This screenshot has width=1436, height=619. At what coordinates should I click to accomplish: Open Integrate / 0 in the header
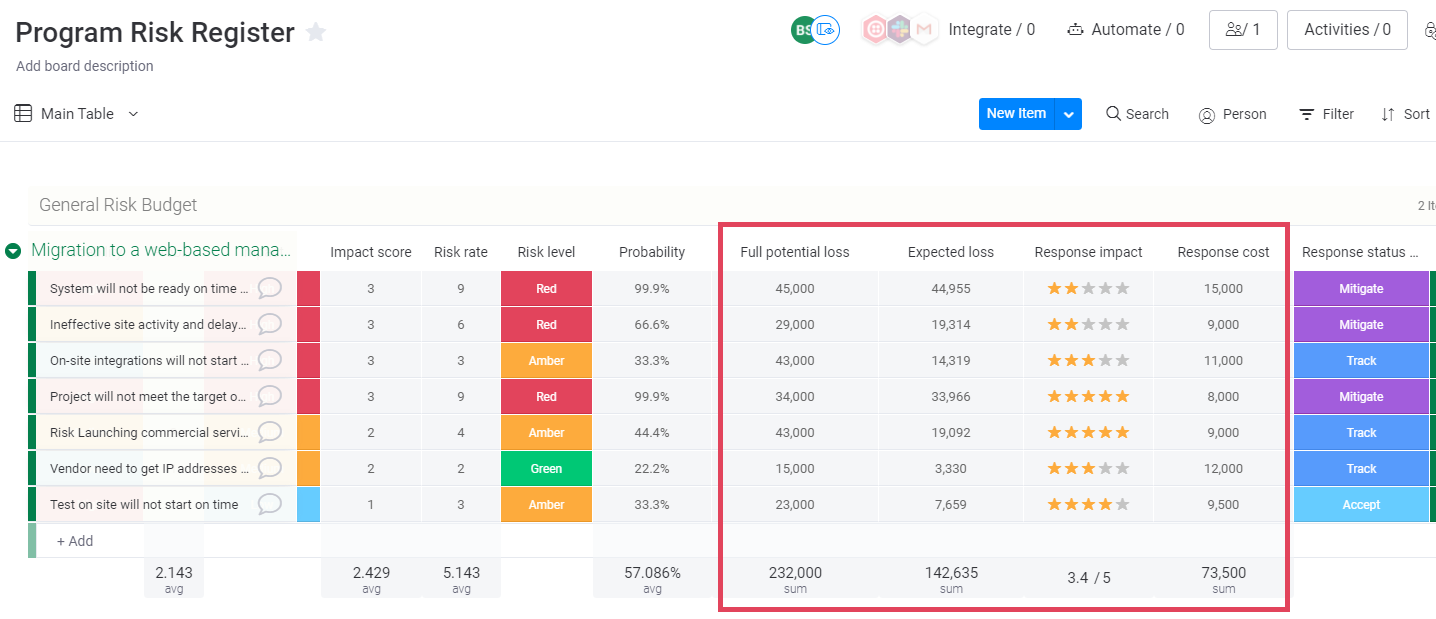pos(991,29)
